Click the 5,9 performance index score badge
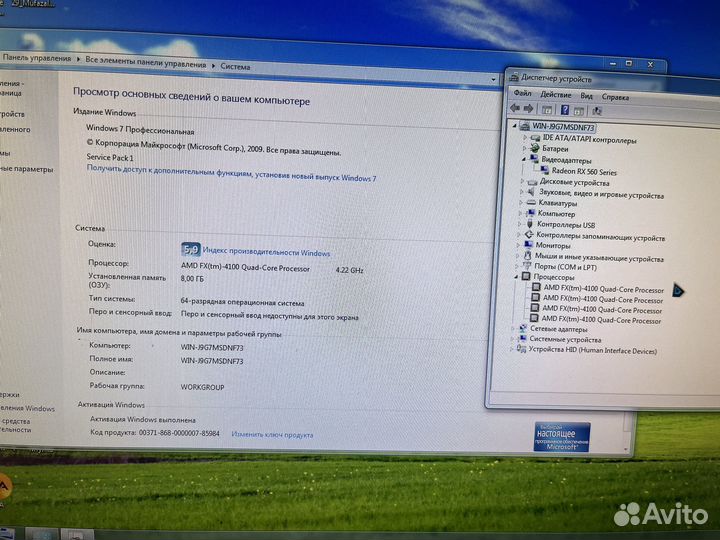 [190, 252]
